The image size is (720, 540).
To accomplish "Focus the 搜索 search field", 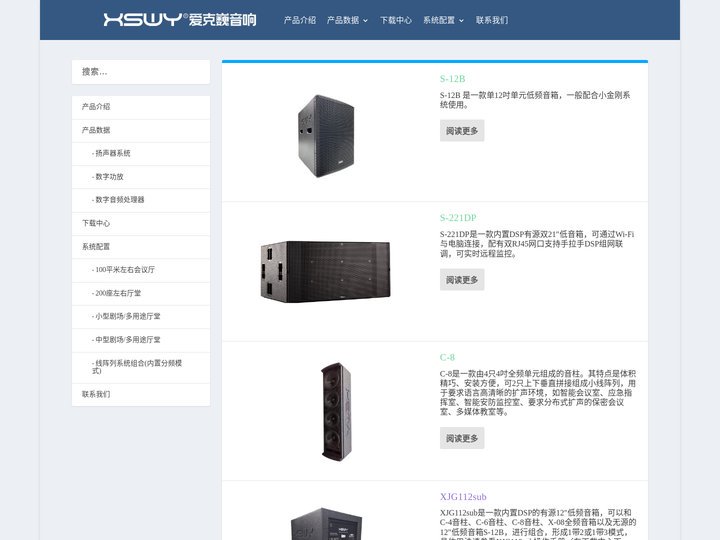I will click(x=141, y=72).
